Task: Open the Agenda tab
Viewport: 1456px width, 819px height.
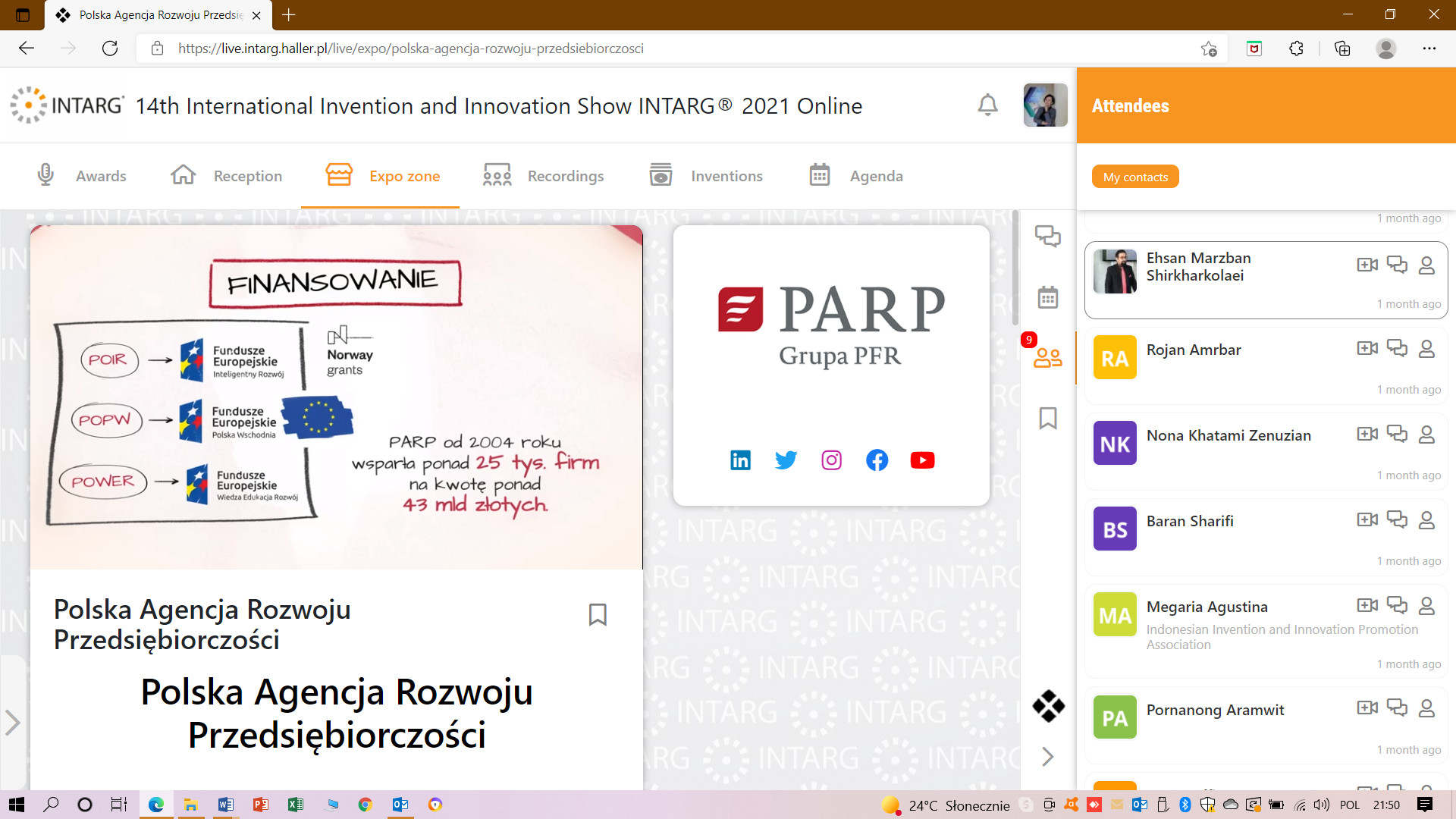Action: [855, 176]
